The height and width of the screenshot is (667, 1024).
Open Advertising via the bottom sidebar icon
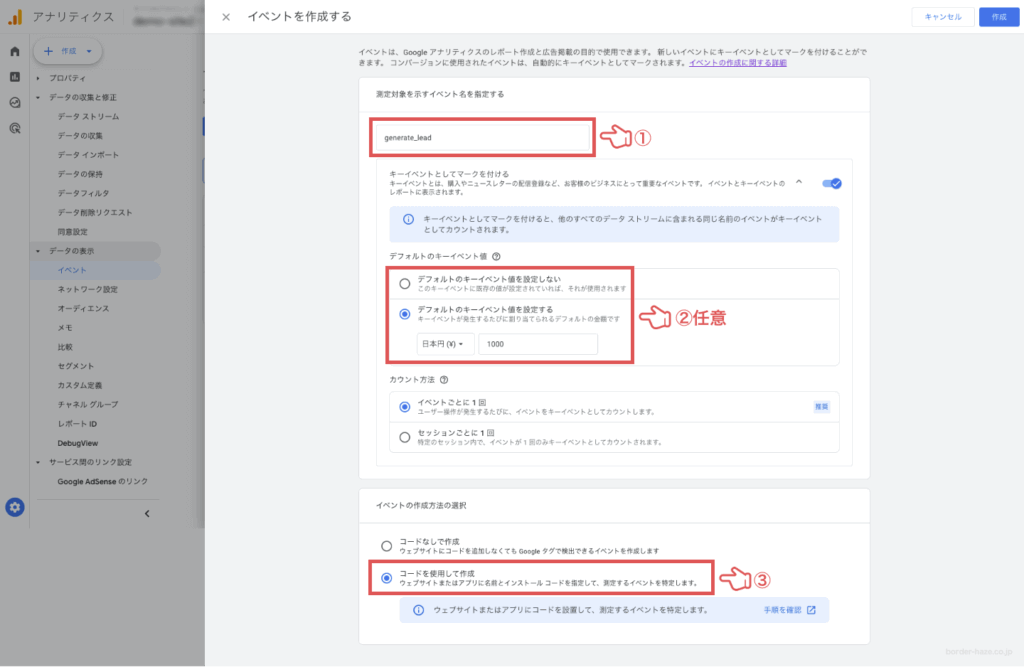(14, 127)
